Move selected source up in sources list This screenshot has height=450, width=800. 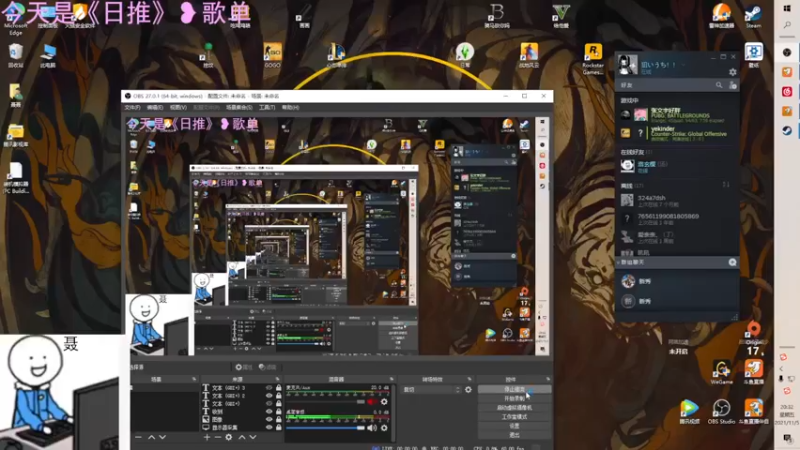click(x=242, y=437)
